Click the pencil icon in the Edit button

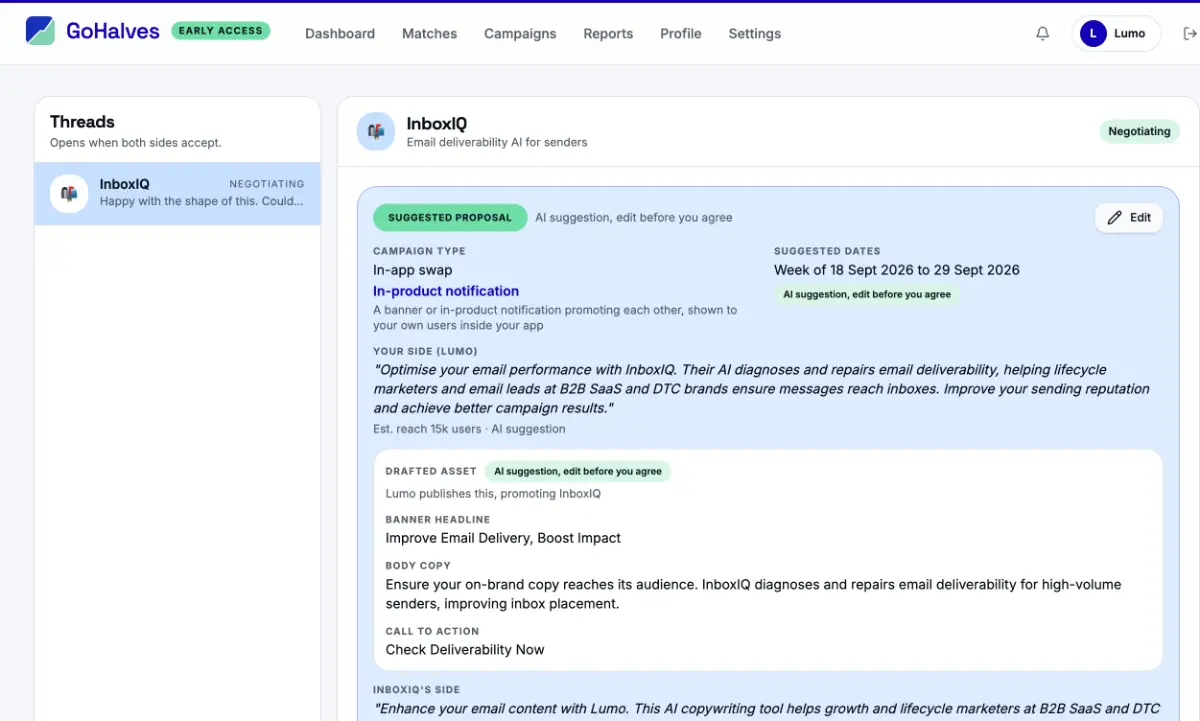[x=1115, y=217]
